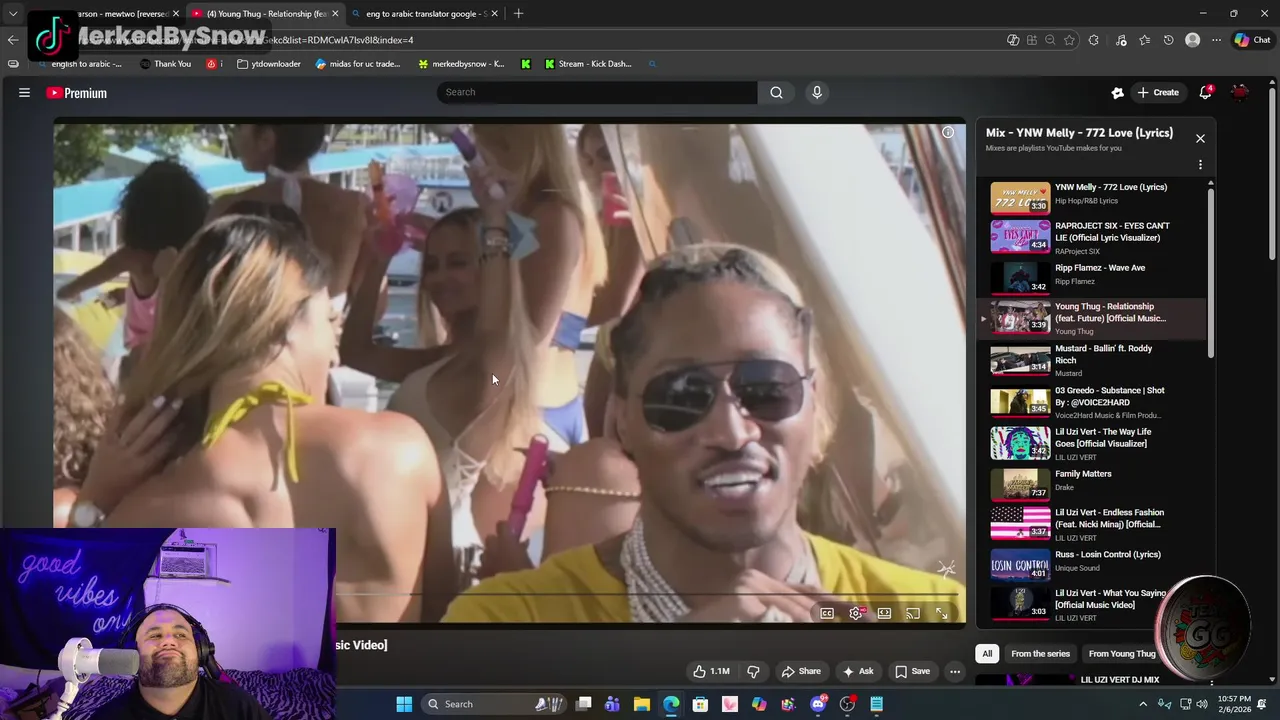The width and height of the screenshot is (1280, 720).
Task: Click the Share button
Action: pyautogui.click(x=801, y=671)
